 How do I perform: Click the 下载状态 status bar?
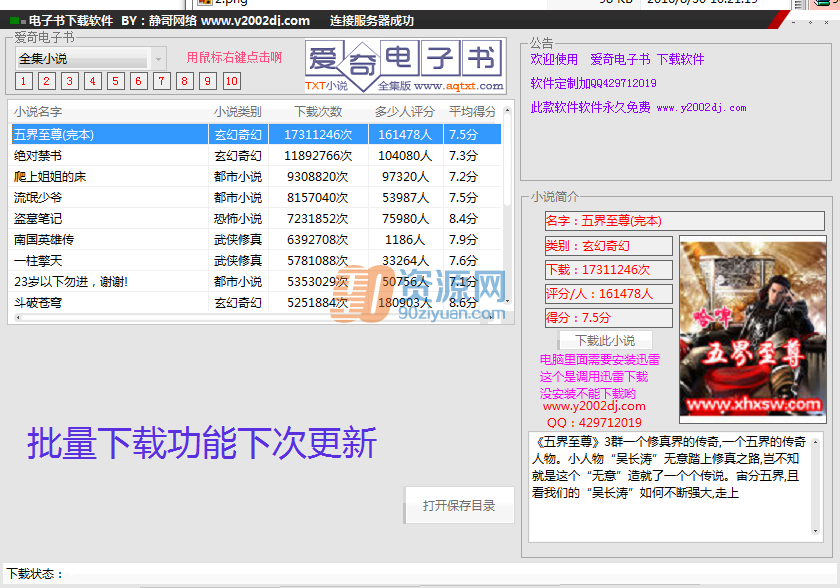point(420,574)
